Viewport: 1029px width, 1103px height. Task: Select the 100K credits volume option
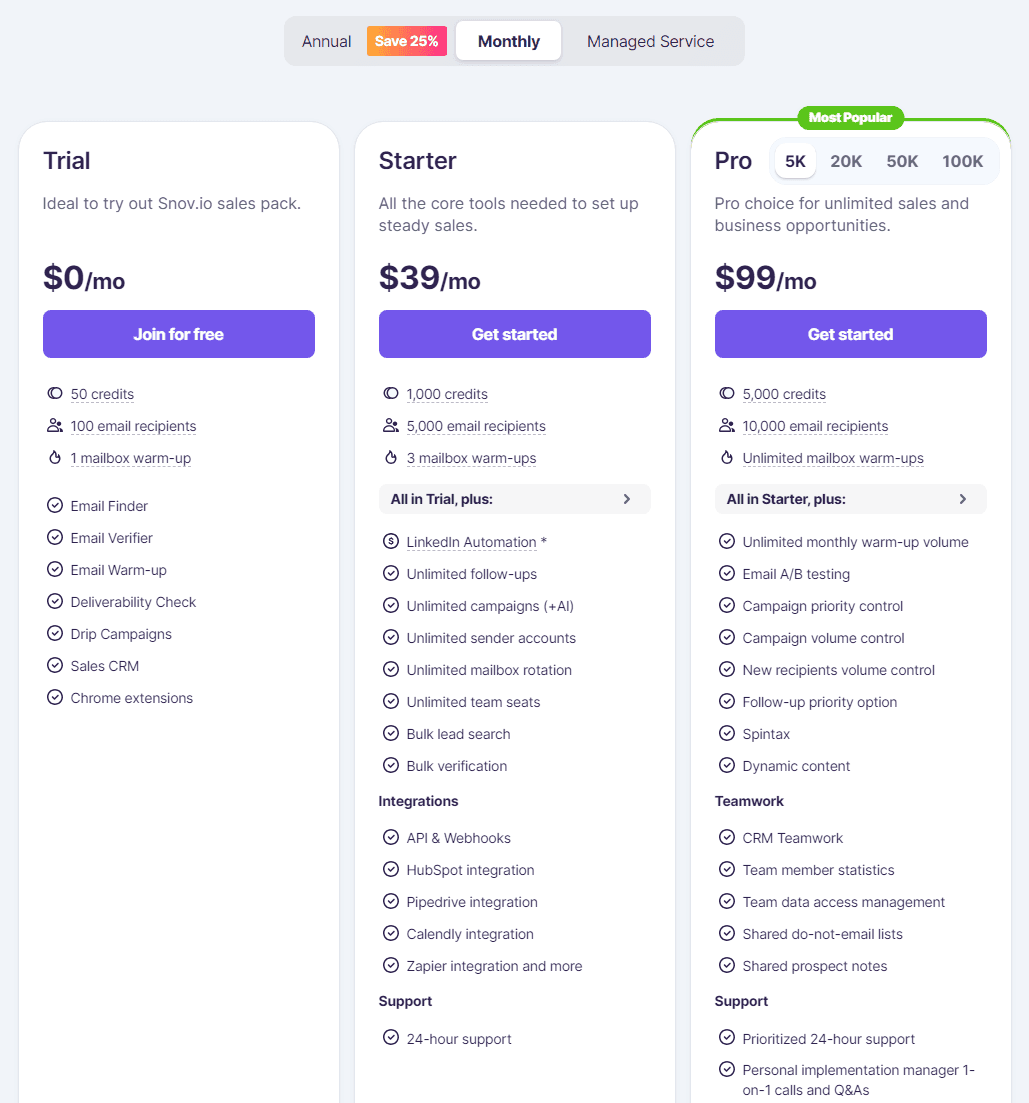coord(961,160)
